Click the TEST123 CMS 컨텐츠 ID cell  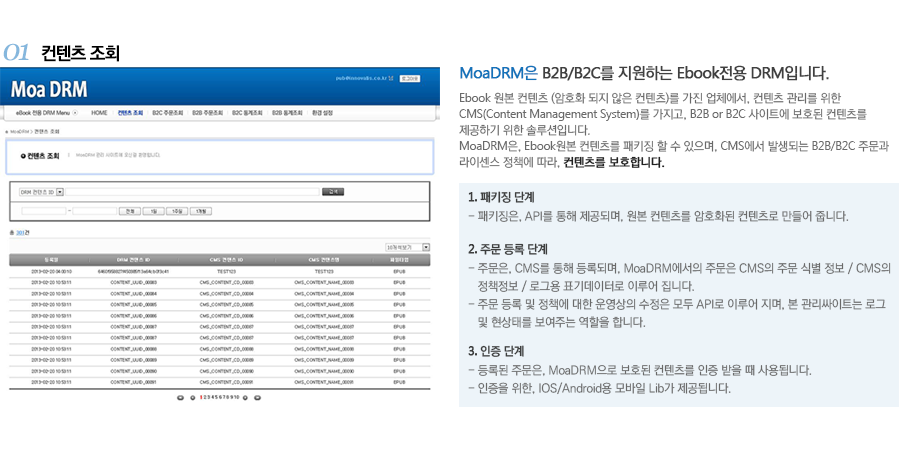[226, 271]
